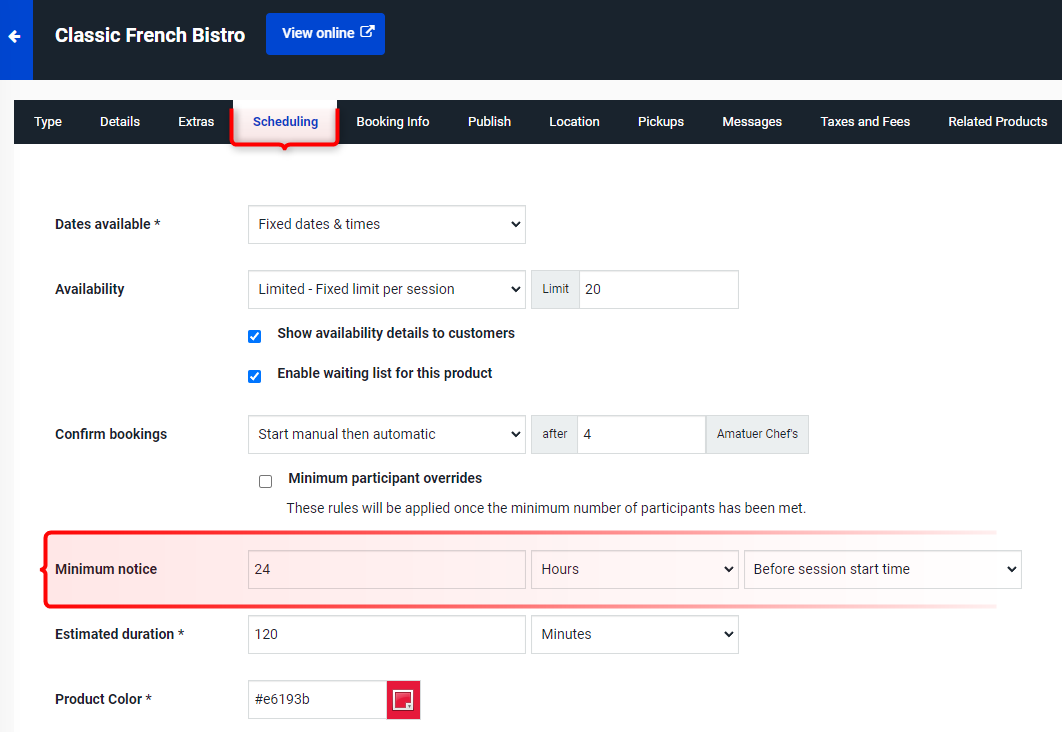Open the Minimum notice Hours unit dropdown
This screenshot has width=1062, height=732.
pyautogui.click(x=635, y=569)
